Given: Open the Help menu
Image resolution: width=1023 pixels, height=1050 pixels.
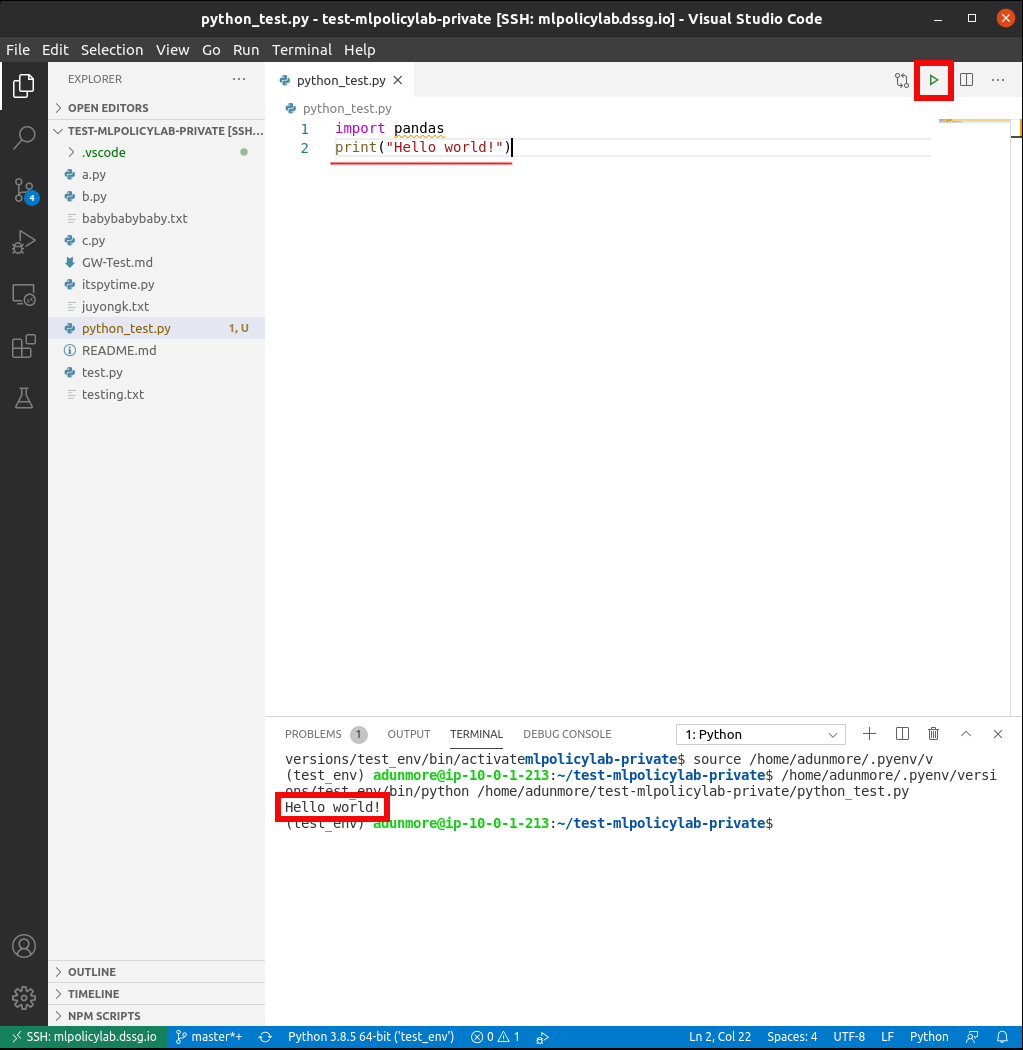Looking at the screenshot, I should point(360,50).
